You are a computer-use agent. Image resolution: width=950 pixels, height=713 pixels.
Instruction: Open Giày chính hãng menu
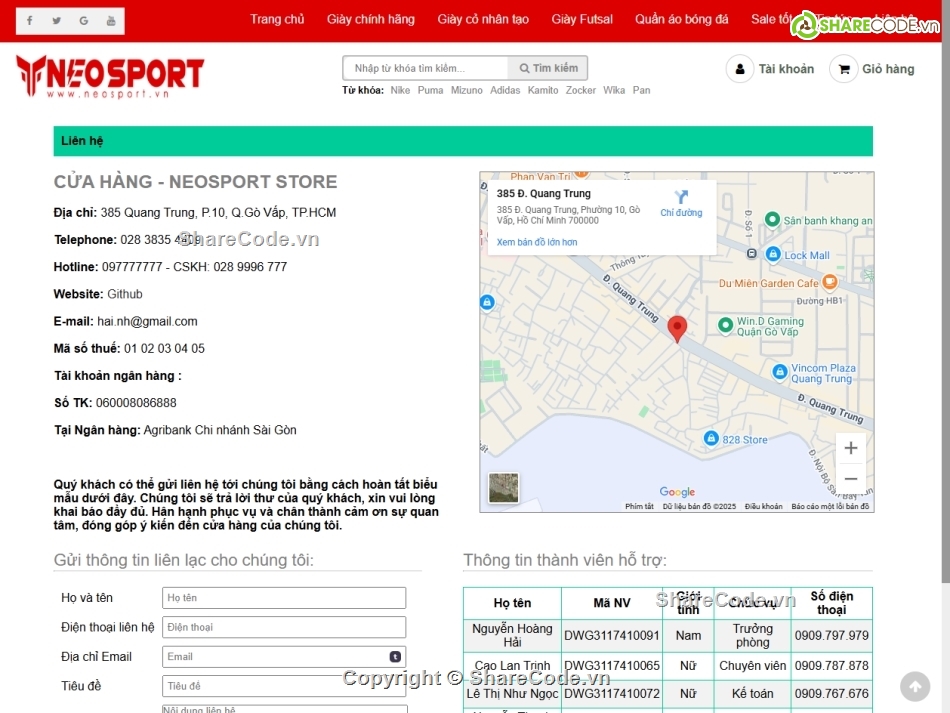tap(371, 19)
